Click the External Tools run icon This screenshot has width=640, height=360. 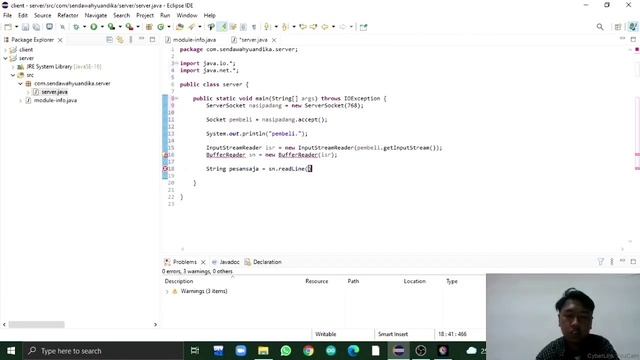click(129, 27)
